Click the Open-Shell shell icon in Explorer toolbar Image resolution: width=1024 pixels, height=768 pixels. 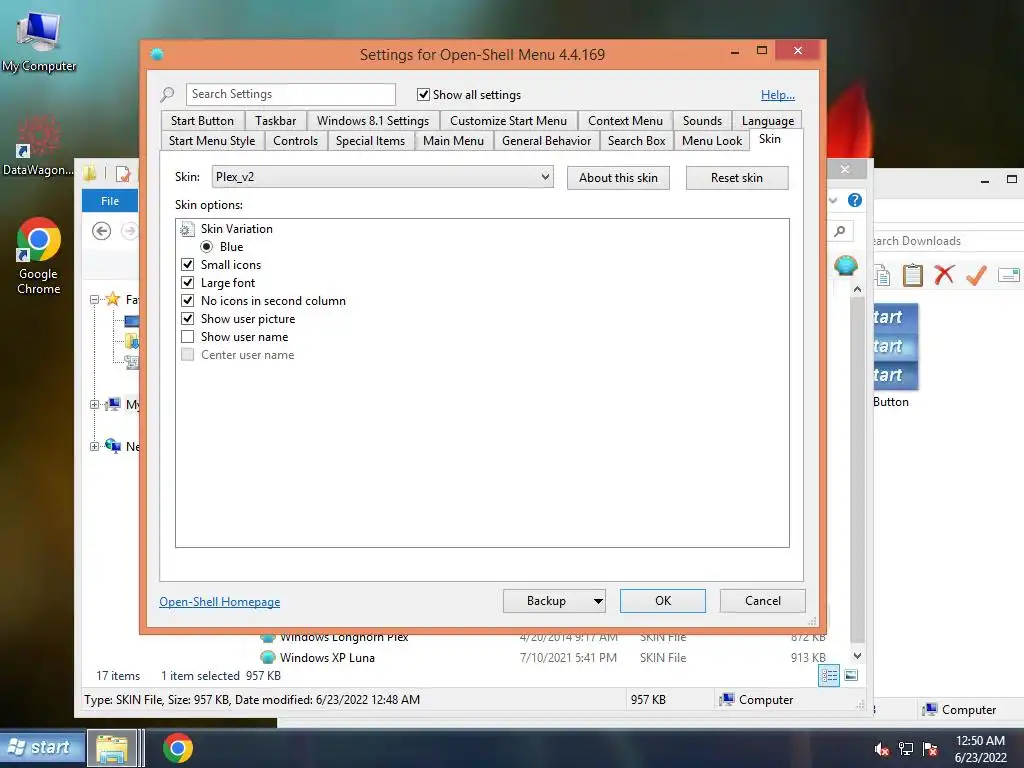(x=846, y=265)
